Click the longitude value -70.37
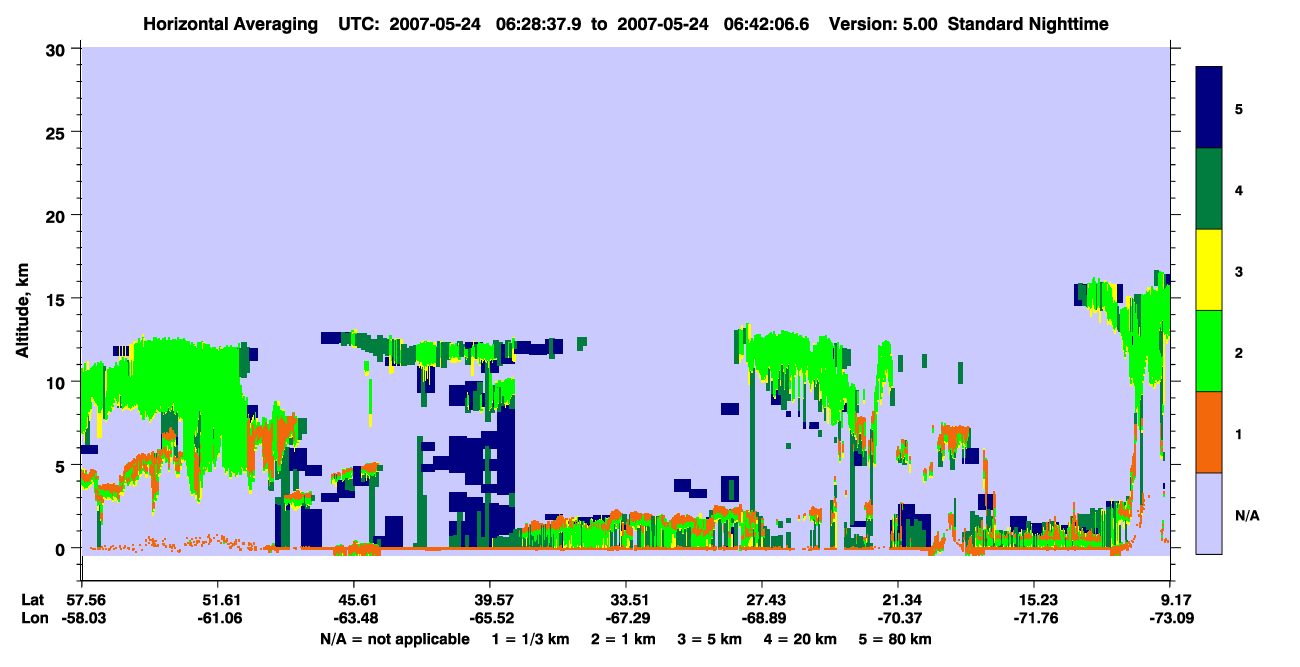Image resolution: width=1300 pixels, height=667 pixels. 898,618
